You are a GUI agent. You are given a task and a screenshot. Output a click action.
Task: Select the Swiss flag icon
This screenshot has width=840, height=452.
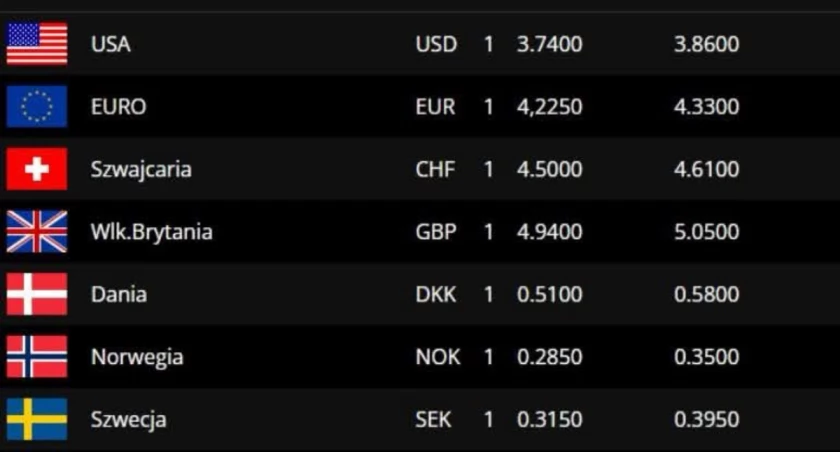click(x=37, y=169)
